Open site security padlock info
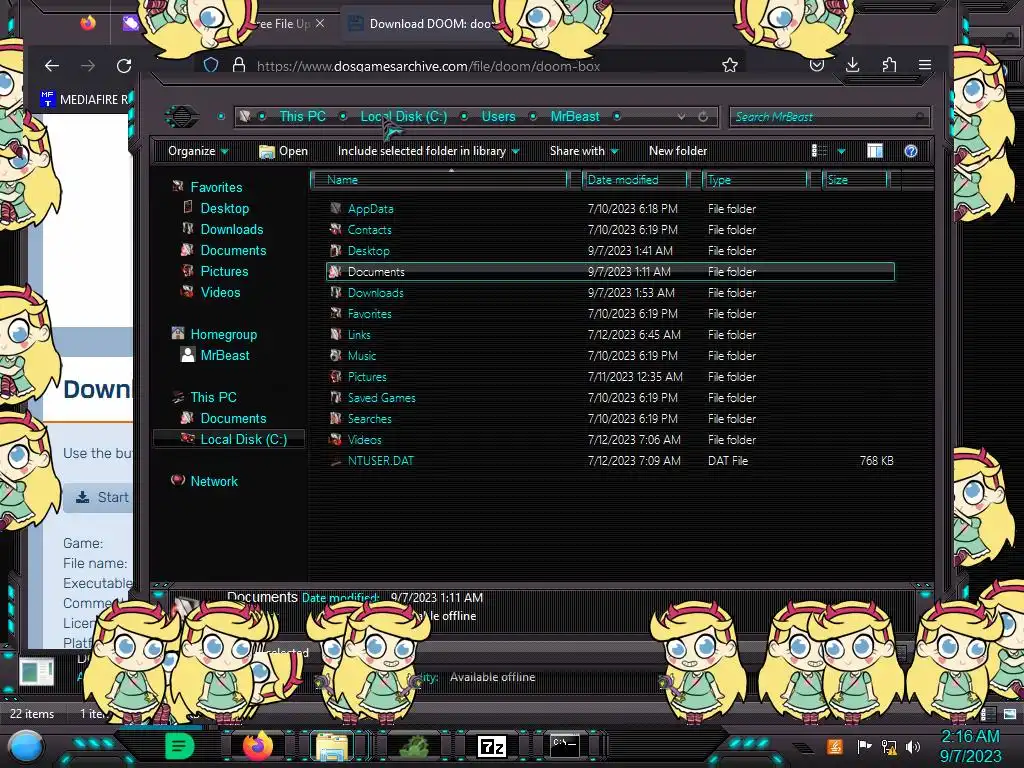 [x=239, y=65]
